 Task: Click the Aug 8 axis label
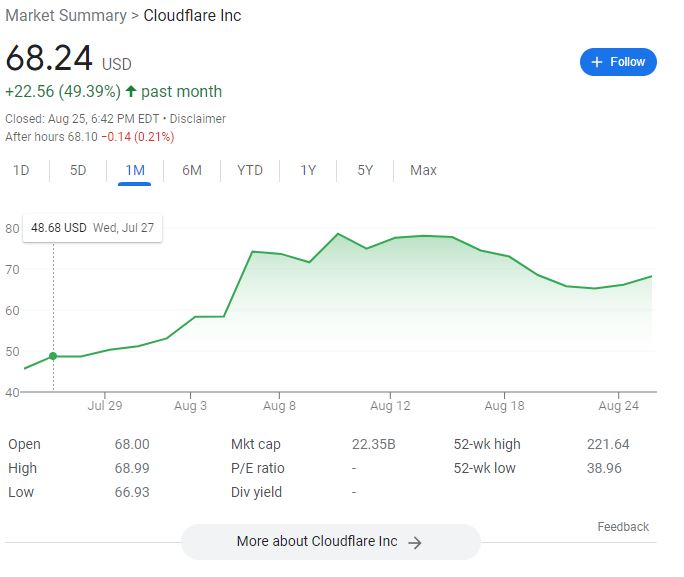pyautogui.click(x=279, y=406)
